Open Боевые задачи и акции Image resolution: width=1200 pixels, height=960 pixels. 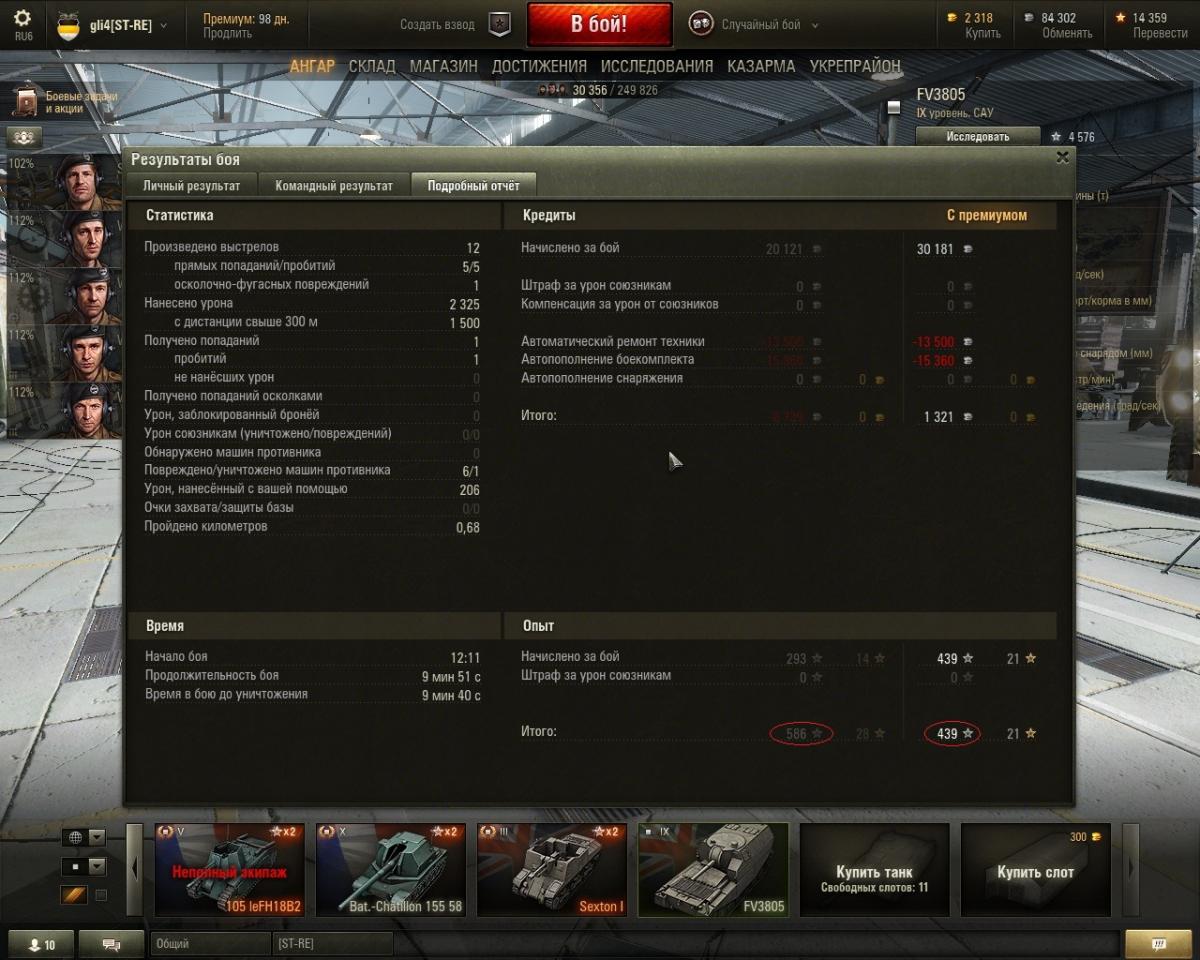66,102
